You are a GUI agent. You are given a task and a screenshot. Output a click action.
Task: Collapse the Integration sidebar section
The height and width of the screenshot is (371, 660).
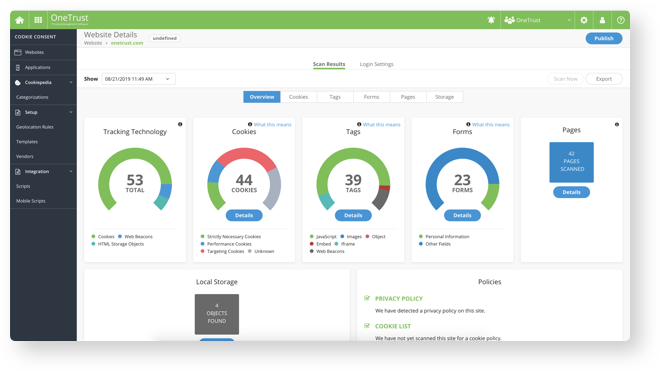pos(70,171)
